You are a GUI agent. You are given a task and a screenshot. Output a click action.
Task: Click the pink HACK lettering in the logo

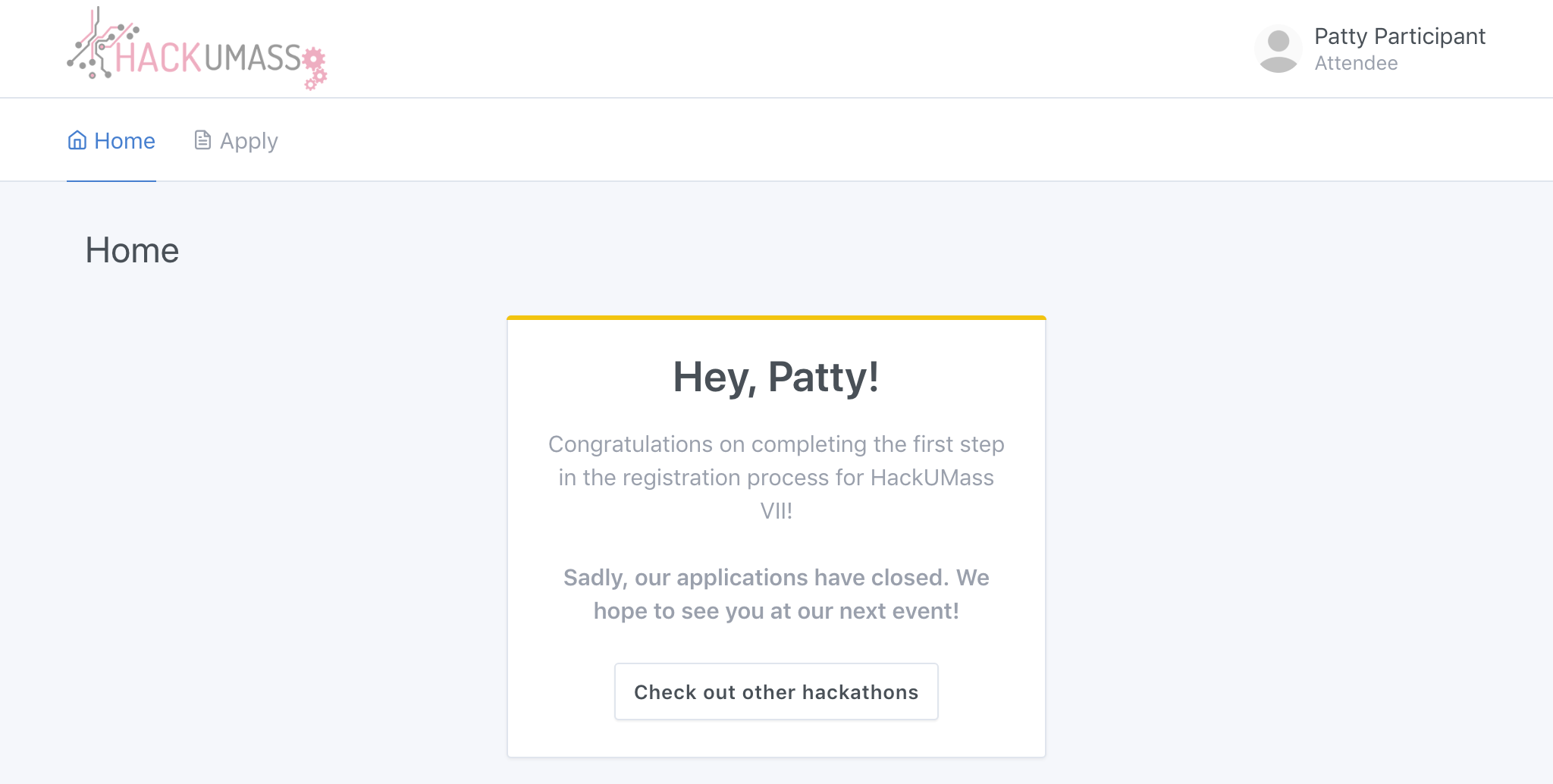[158, 58]
